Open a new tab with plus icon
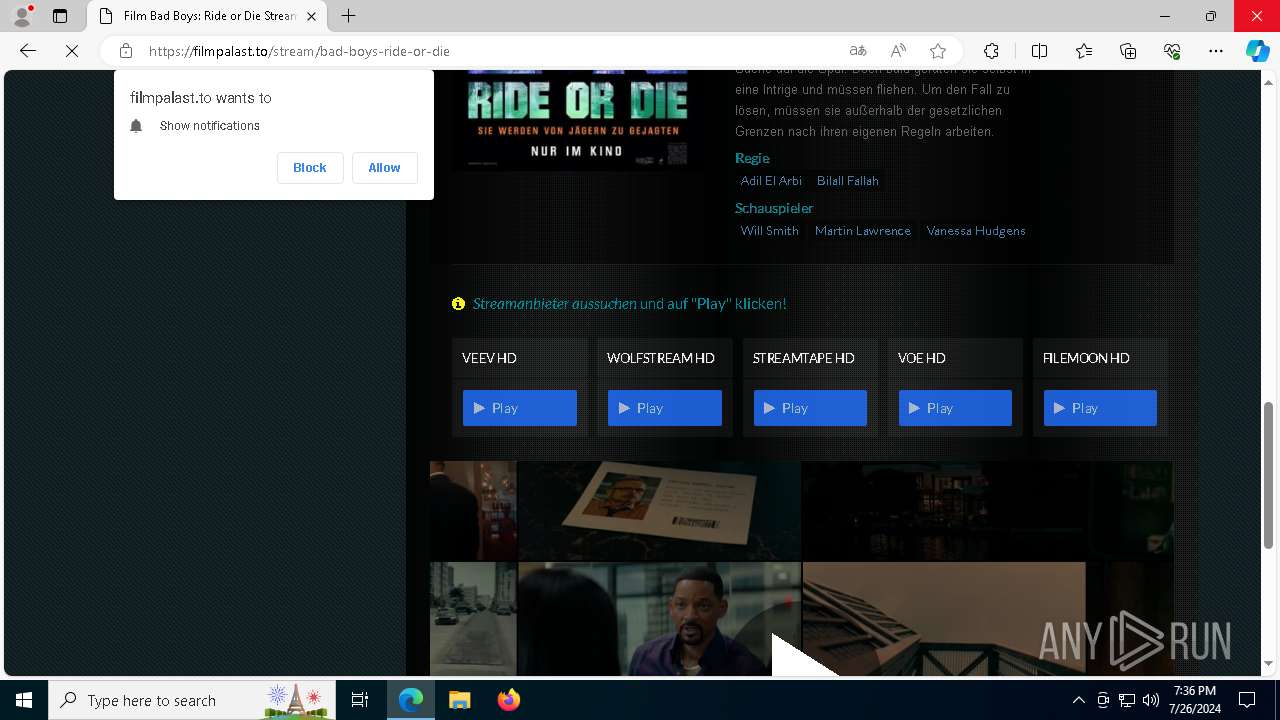 pos(348,16)
